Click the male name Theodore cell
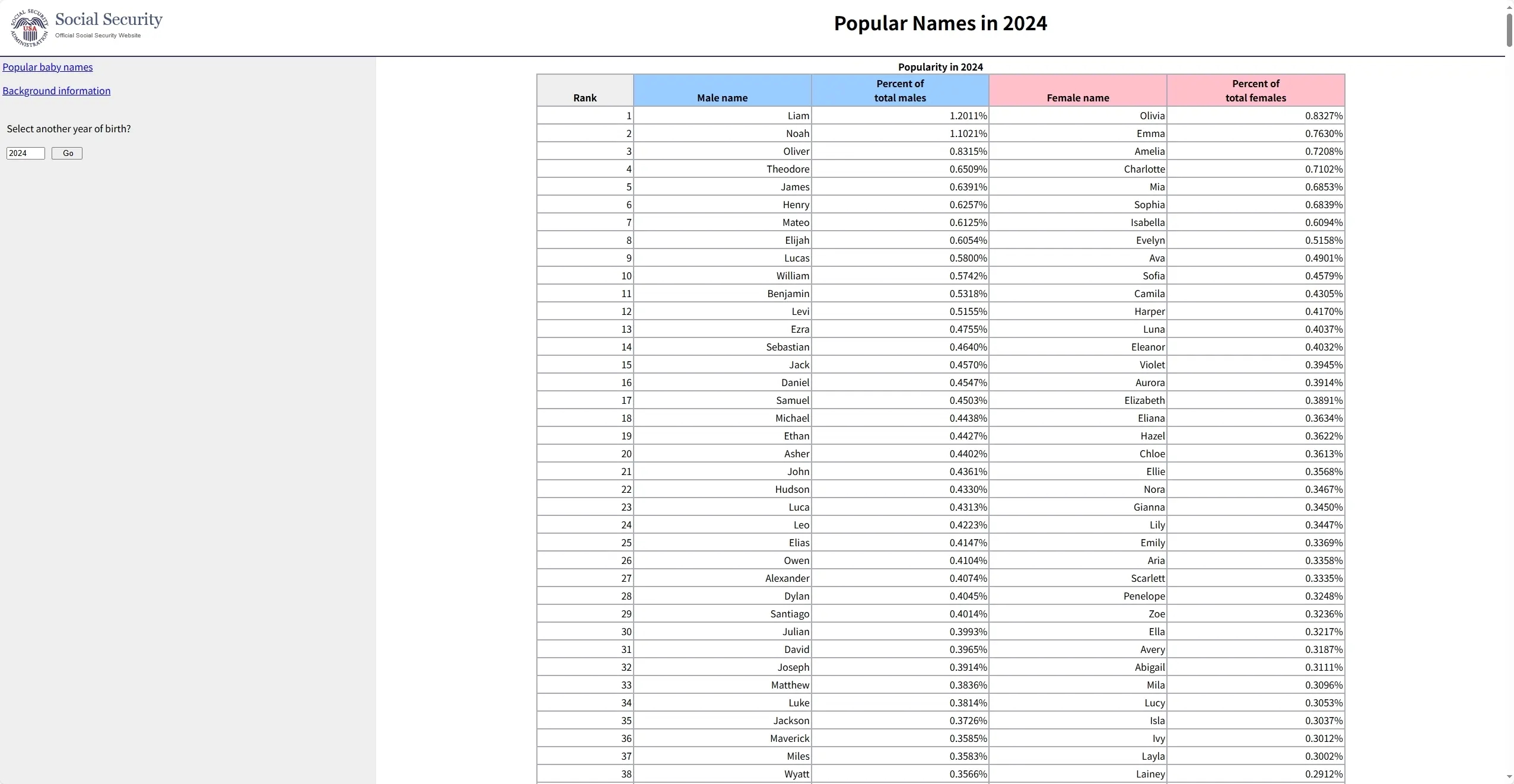 pos(787,169)
